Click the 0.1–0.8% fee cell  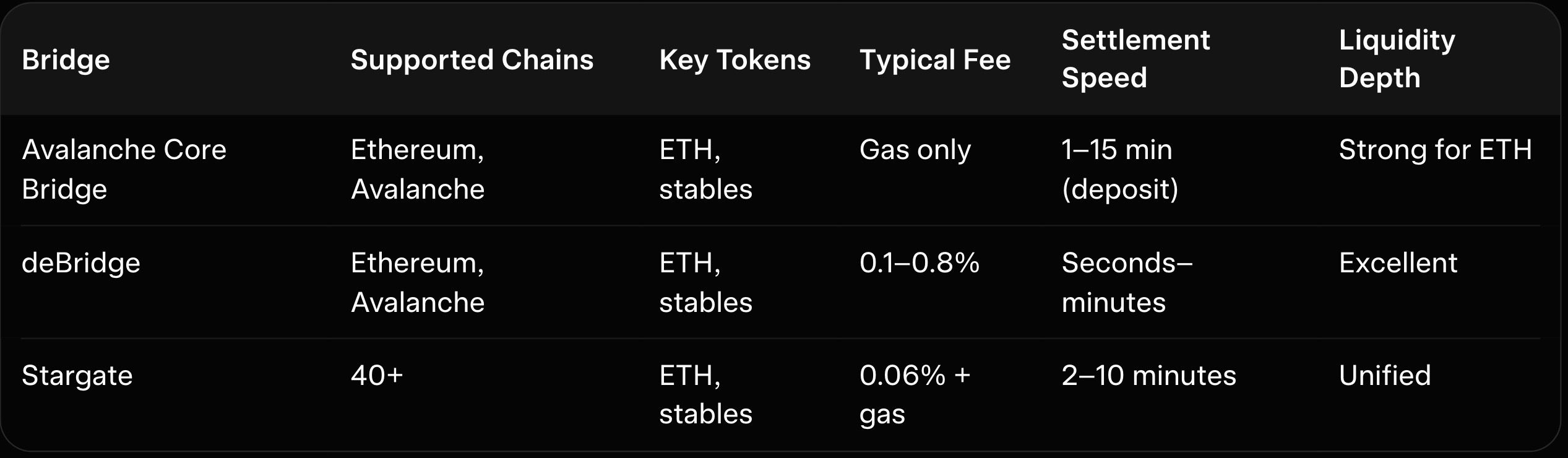(x=919, y=263)
